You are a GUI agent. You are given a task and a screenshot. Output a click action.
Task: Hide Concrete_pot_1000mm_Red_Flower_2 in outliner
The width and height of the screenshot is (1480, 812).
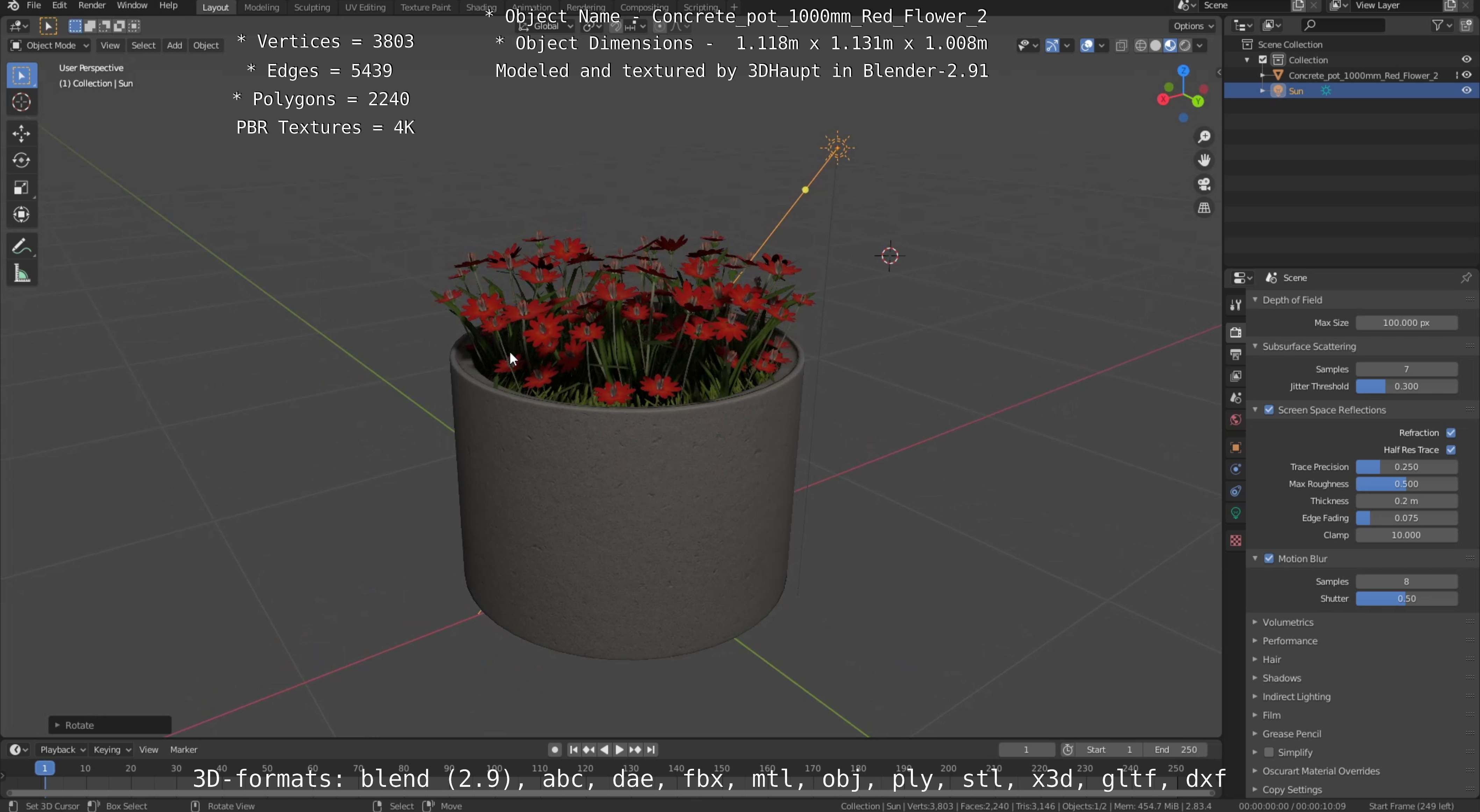(x=1466, y=75)
